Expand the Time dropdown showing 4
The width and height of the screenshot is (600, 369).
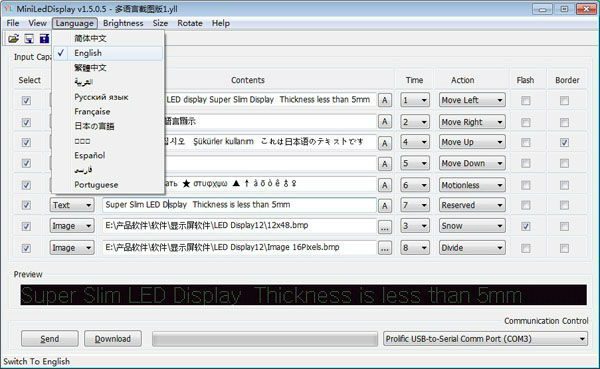(x=415, y=142)
